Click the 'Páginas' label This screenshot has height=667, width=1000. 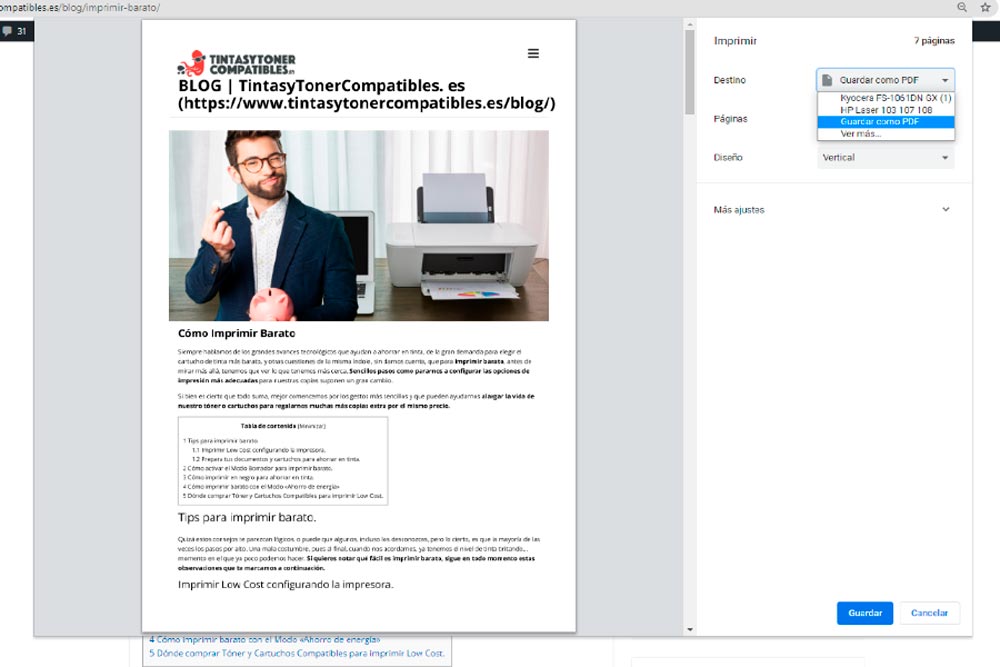[x=730, y=119]
